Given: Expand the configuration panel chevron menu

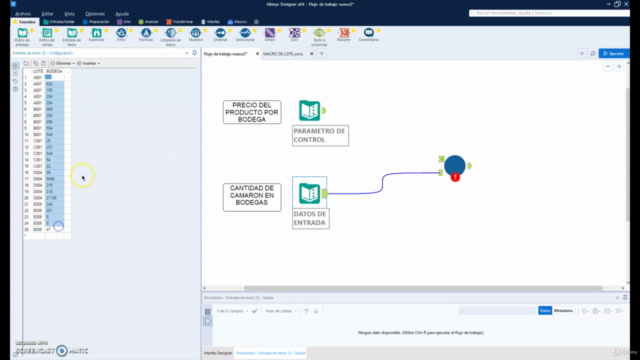Looking at the screenshot, I should 187,53.
